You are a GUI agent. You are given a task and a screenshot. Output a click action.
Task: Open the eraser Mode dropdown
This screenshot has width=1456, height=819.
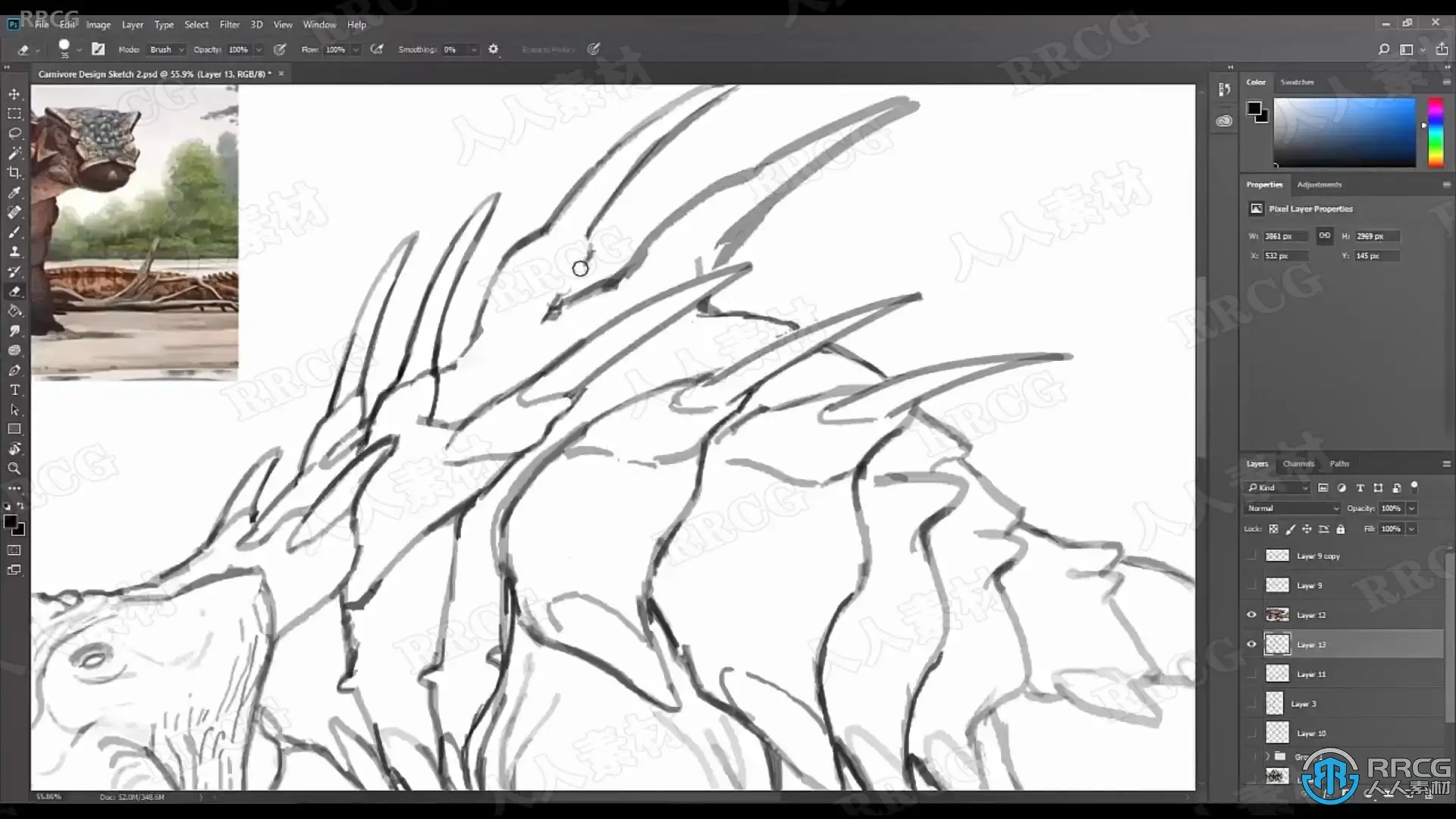click(x=167, y=50)
